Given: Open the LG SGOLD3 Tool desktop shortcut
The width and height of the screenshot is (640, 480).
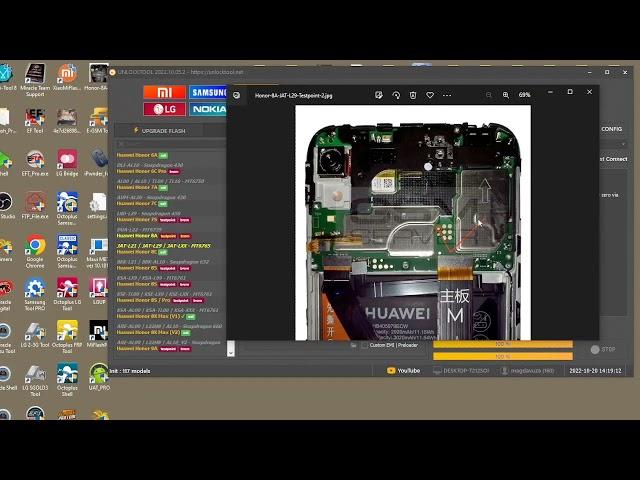Looking at the screenshot, I should pos(35,380).
